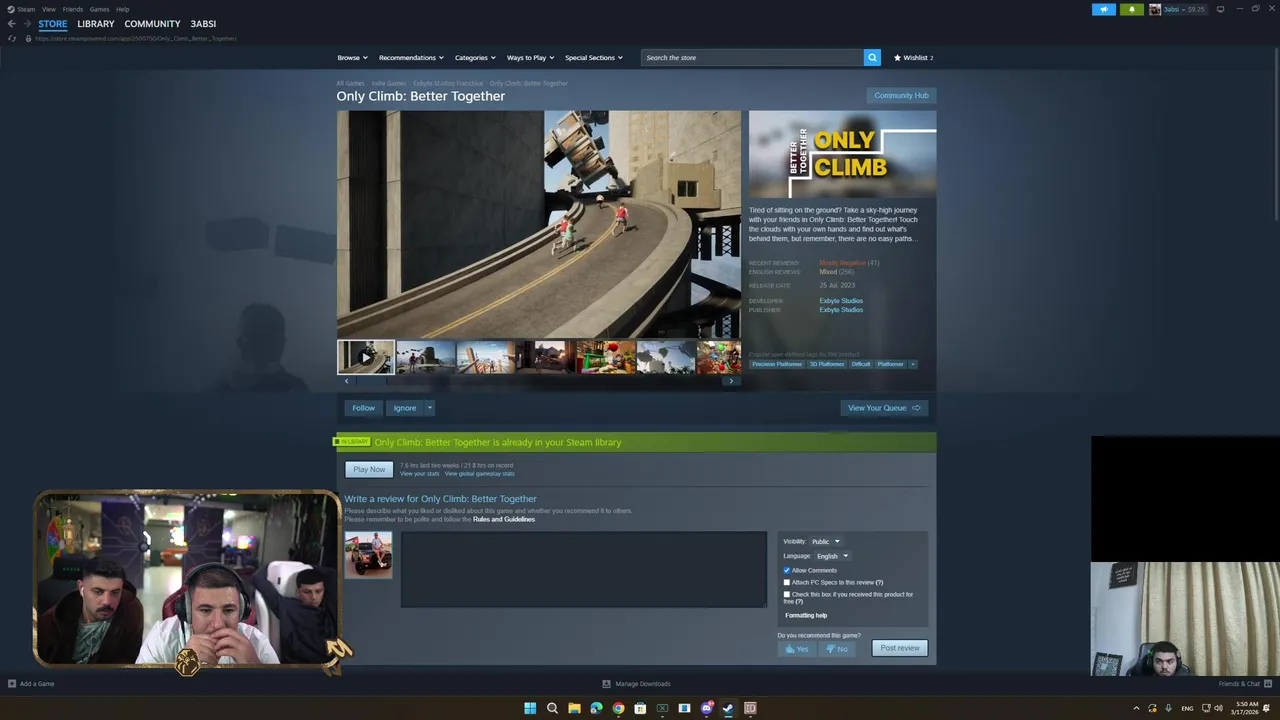1280x720 pixels.
Task: Open Friends & Chat panel
Action: [x=1244, y=684]
